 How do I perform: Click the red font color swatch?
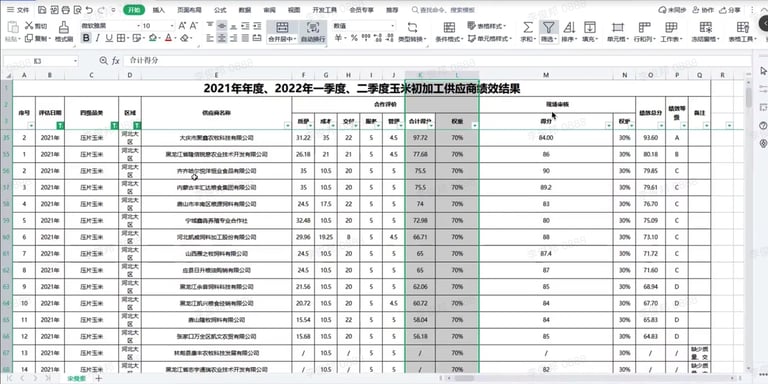(168, 38)
